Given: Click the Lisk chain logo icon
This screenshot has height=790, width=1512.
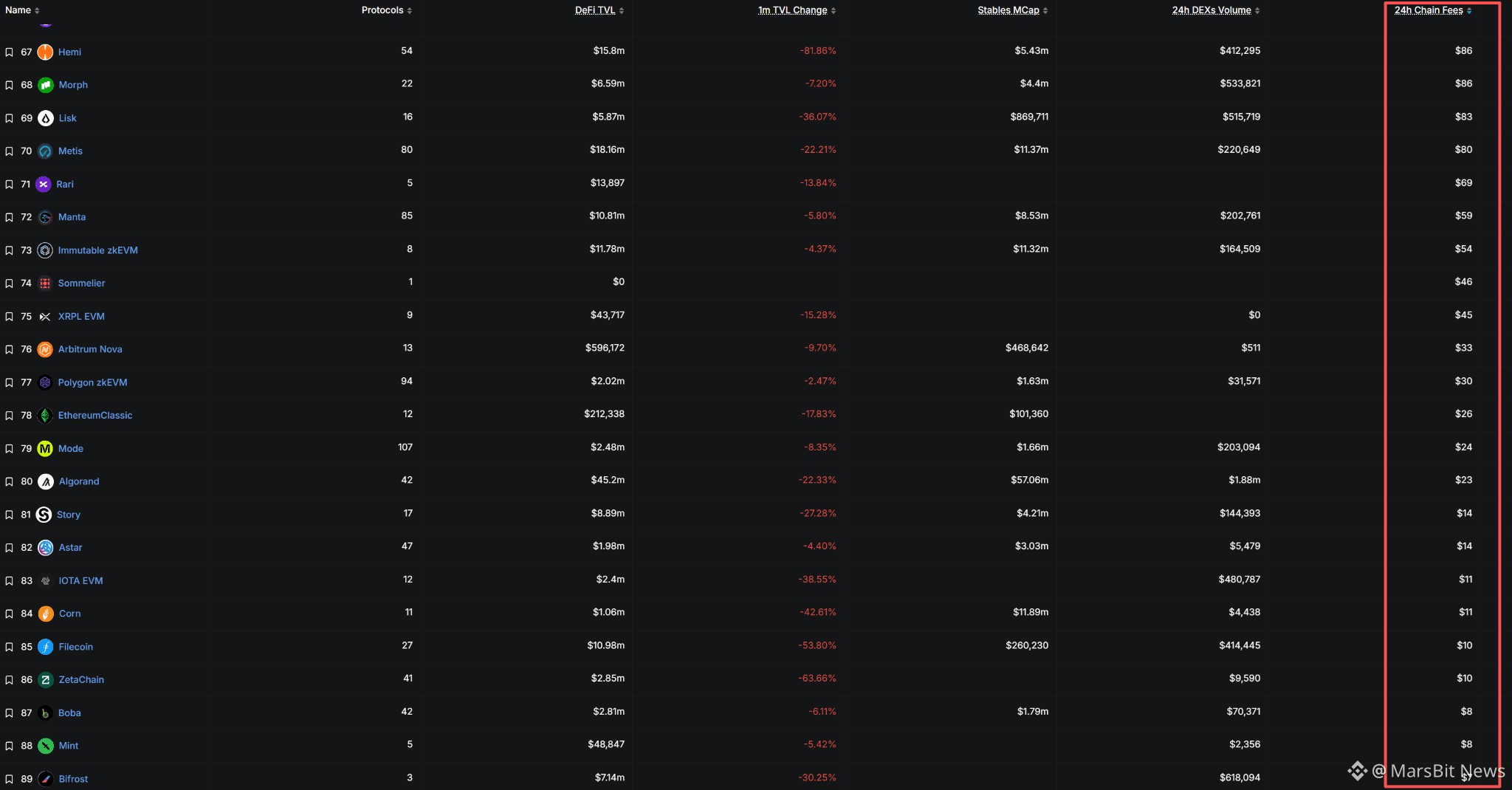Looking at the screenshot, I should click(x=46, y=118).
